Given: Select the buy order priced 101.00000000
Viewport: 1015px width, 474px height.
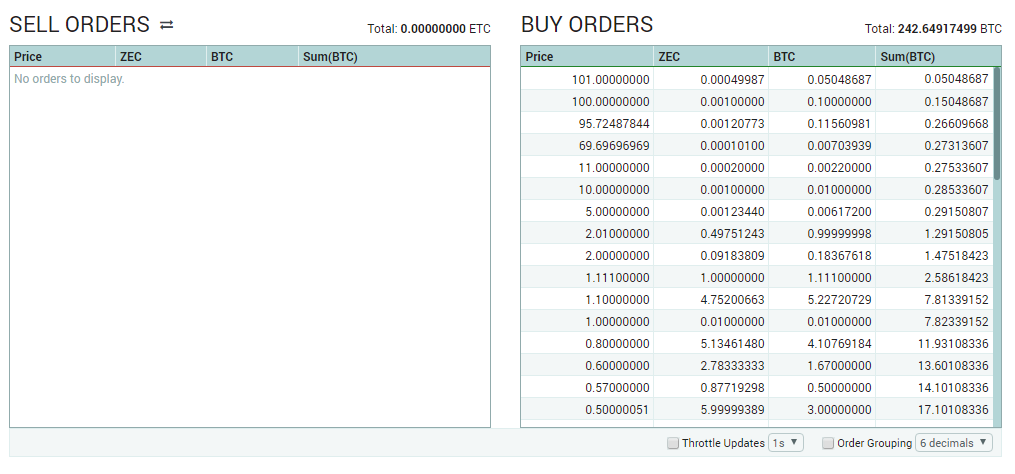Looking at the screenshot, I should tap(757, 79).
